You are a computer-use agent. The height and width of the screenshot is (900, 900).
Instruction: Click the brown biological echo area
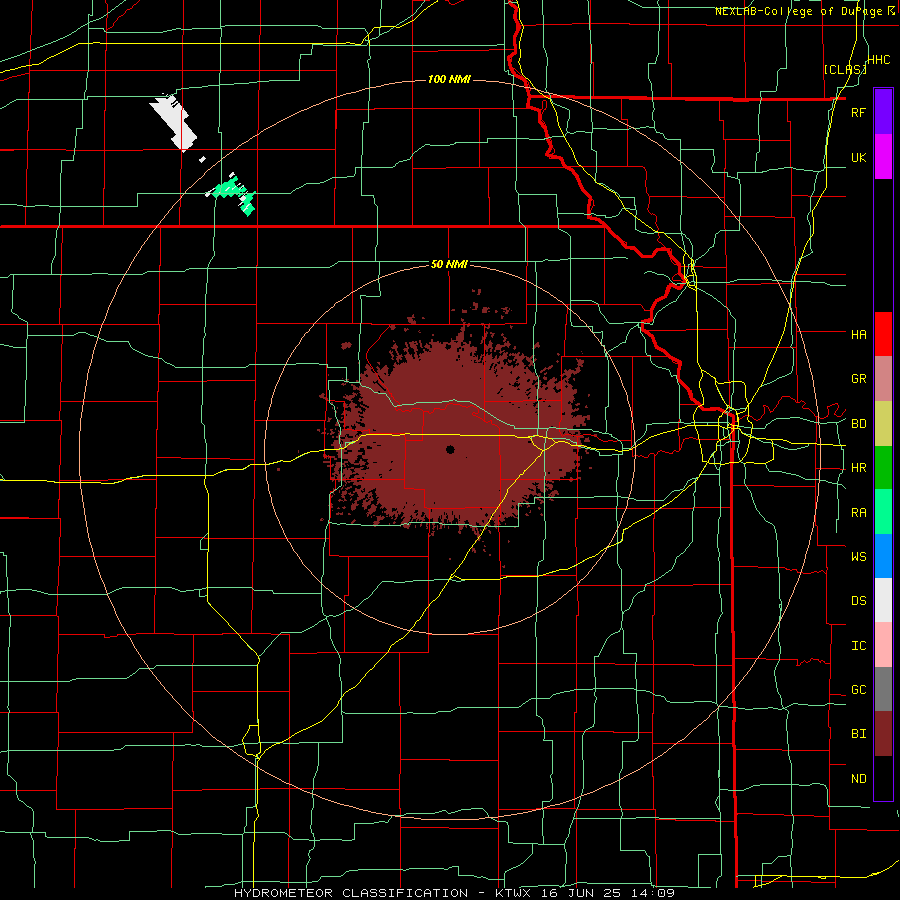pos(453,425)
